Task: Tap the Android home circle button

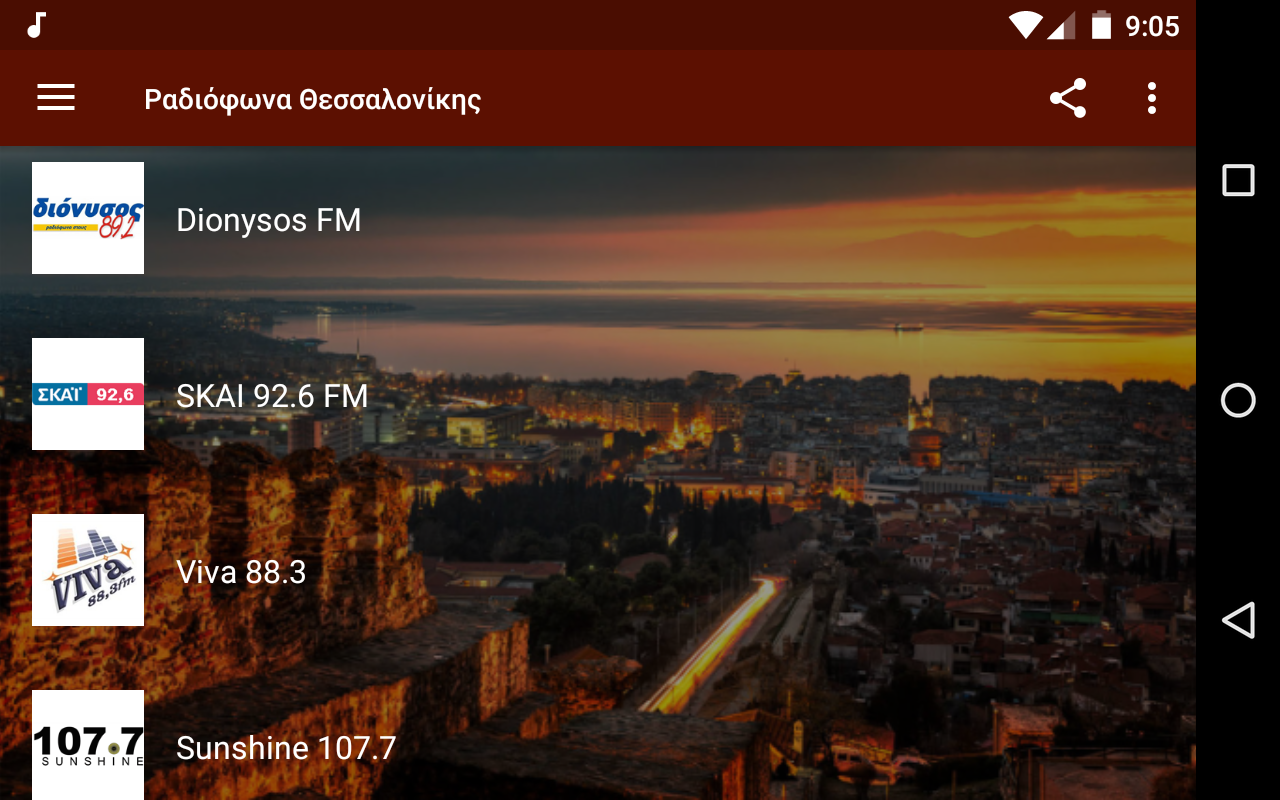Action: click(x=1238, y=400)
